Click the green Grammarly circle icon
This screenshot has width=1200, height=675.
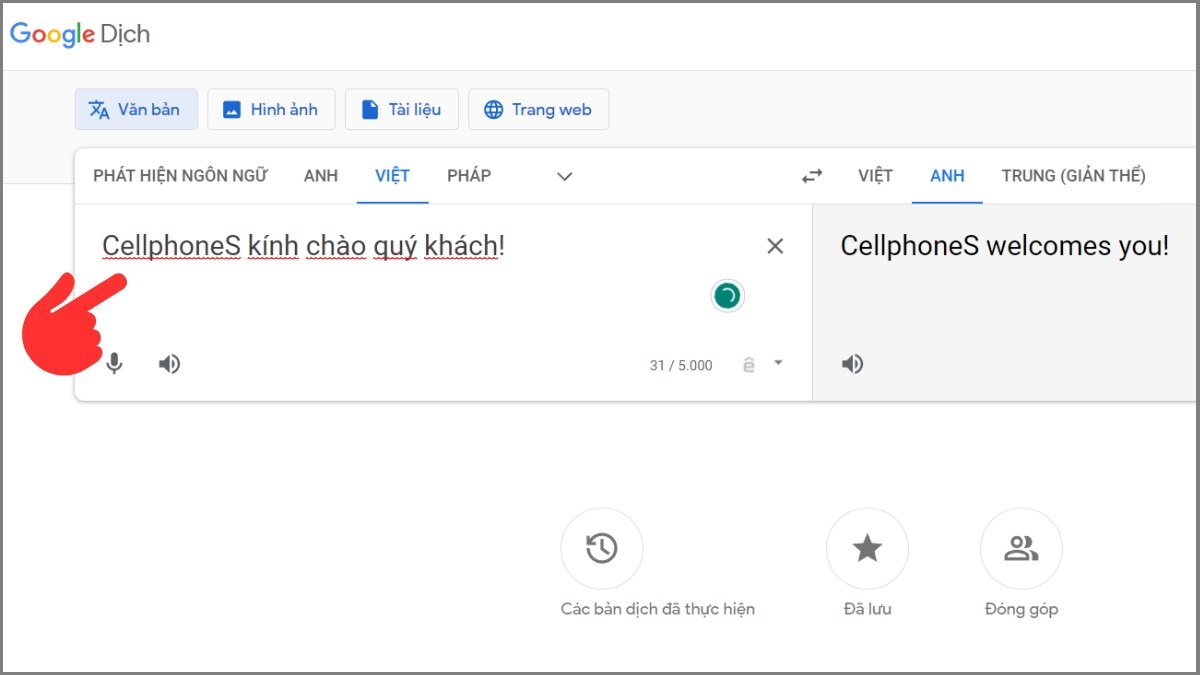pyautogui.click(x=727, y=296)
